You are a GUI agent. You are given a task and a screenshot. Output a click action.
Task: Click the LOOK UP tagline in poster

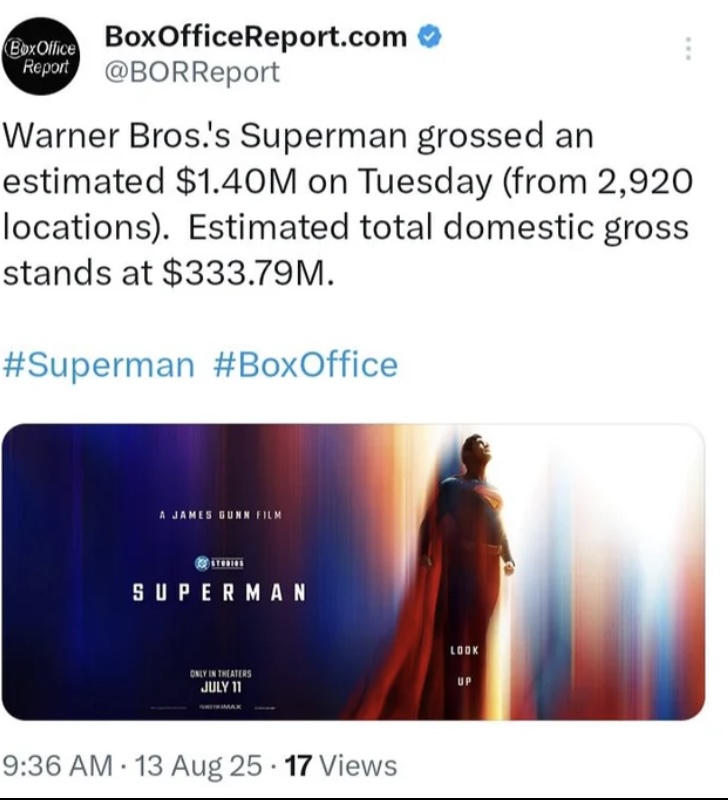coord(464,665)
